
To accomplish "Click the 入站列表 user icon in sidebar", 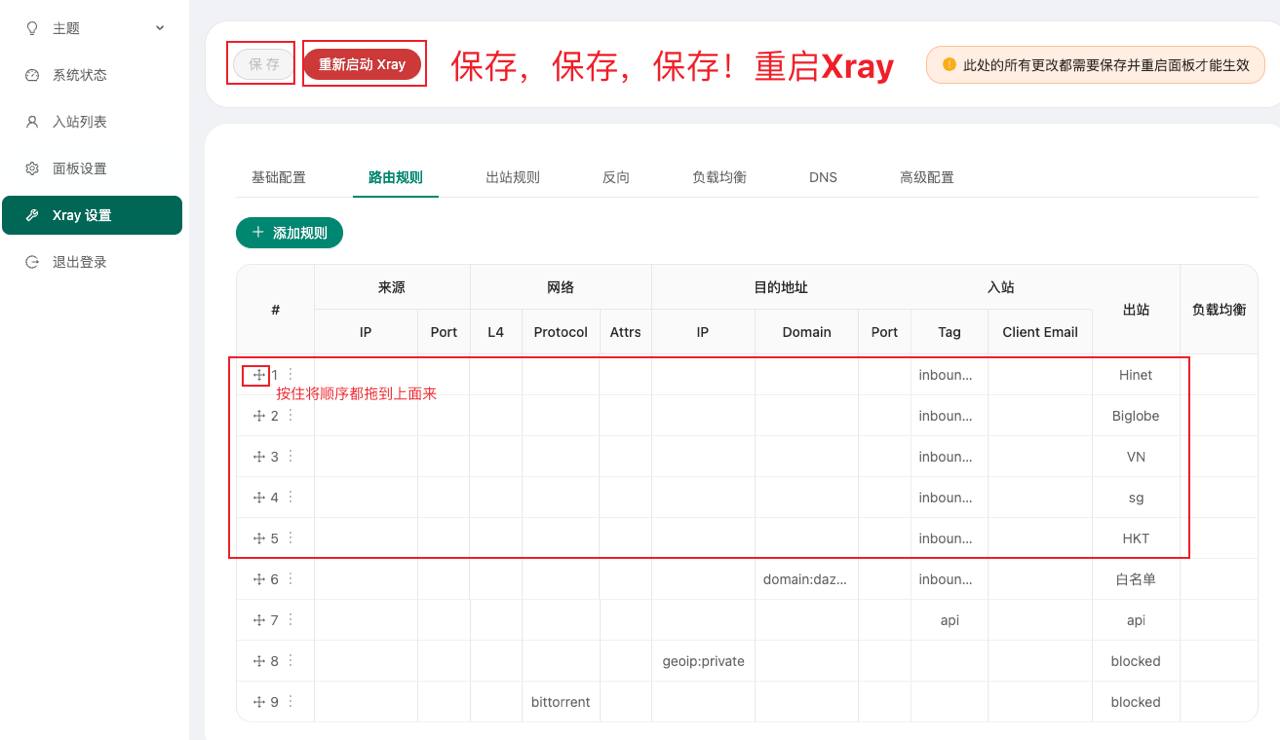I will pyautogui.click(x=32, y=122).
